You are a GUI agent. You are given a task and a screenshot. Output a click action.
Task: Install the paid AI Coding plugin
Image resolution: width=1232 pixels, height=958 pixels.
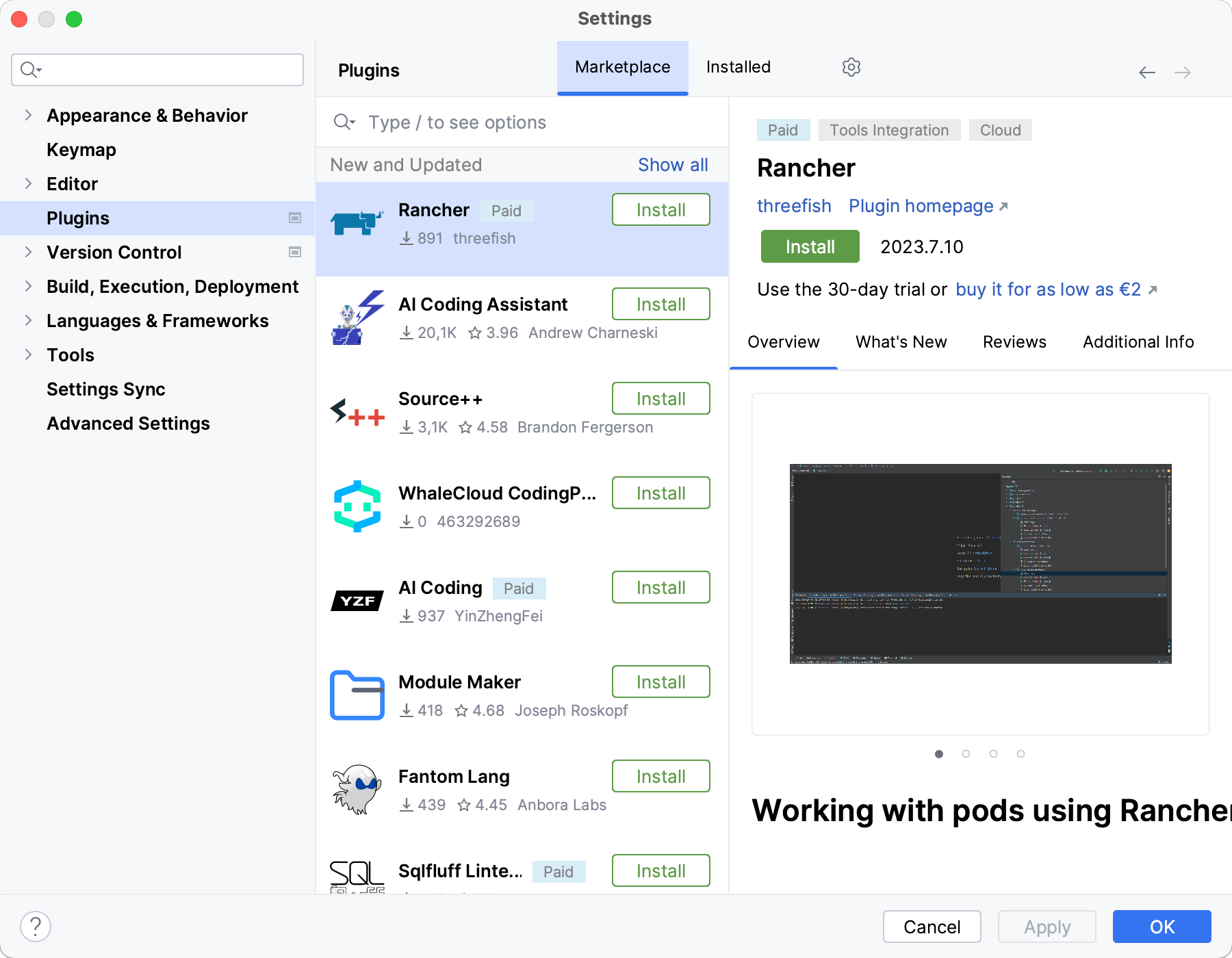pyautogui.click(x=661, y=588)
